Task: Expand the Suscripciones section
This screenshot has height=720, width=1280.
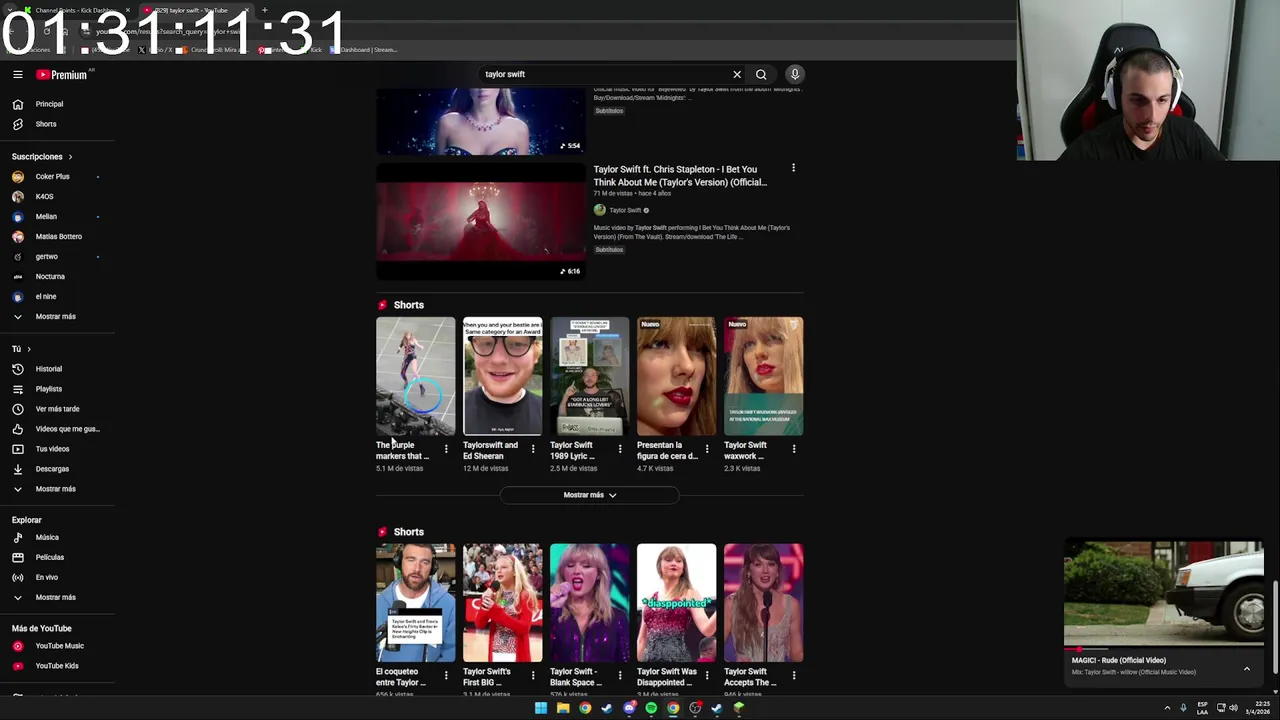Action: [x=42, y=156]
